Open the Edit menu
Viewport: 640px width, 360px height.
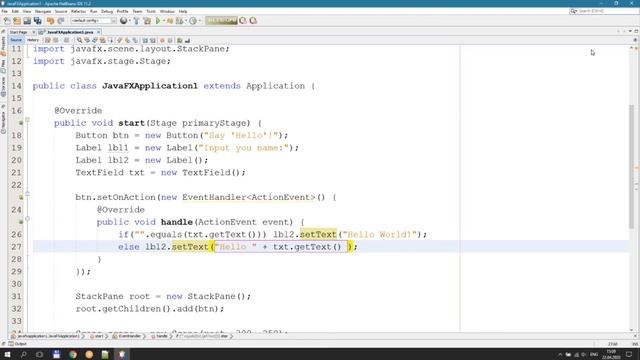15,11
